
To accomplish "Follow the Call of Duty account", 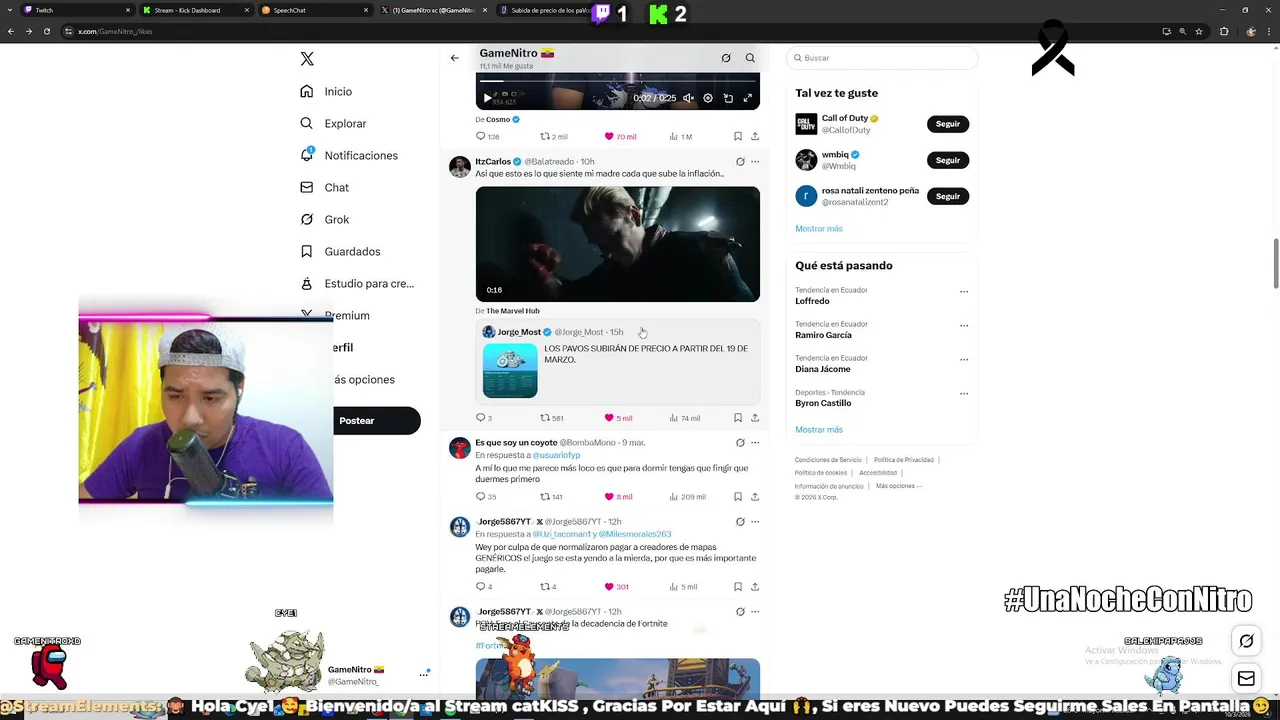I will (948, 124).
